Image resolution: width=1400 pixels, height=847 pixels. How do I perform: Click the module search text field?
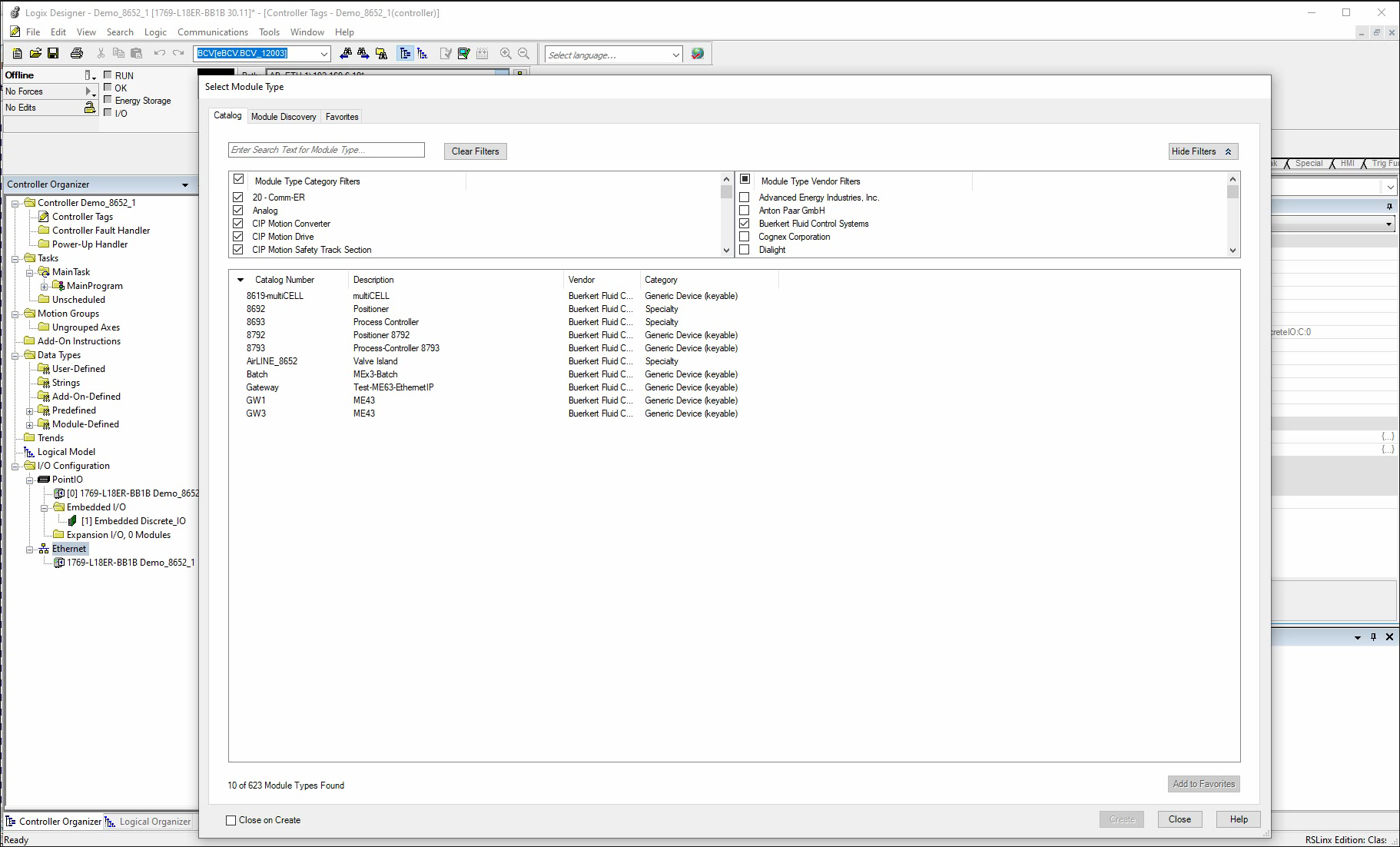point(326,150)
